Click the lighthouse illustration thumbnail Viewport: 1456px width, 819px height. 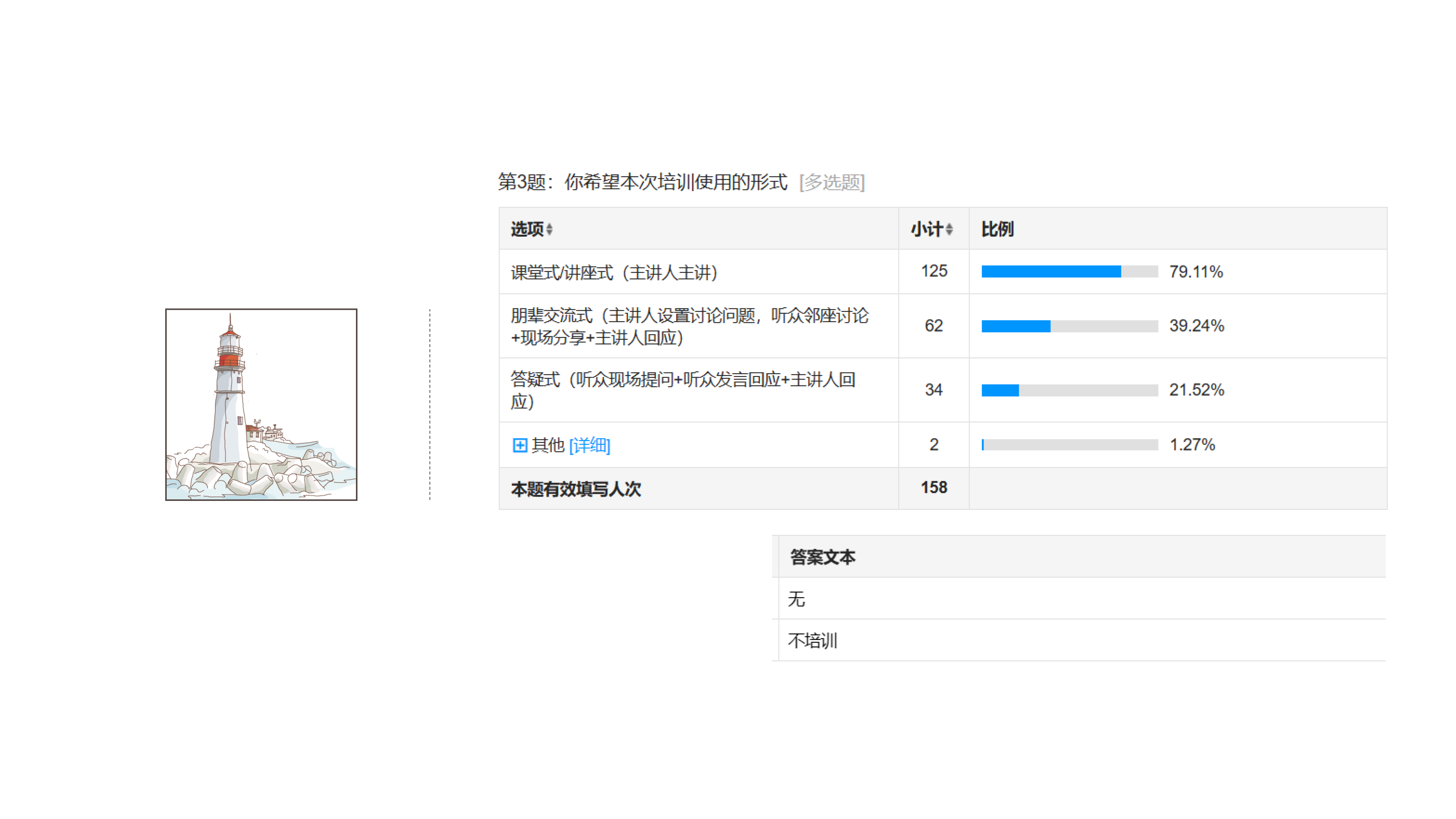pyautogui.click(x=261, y=404)
